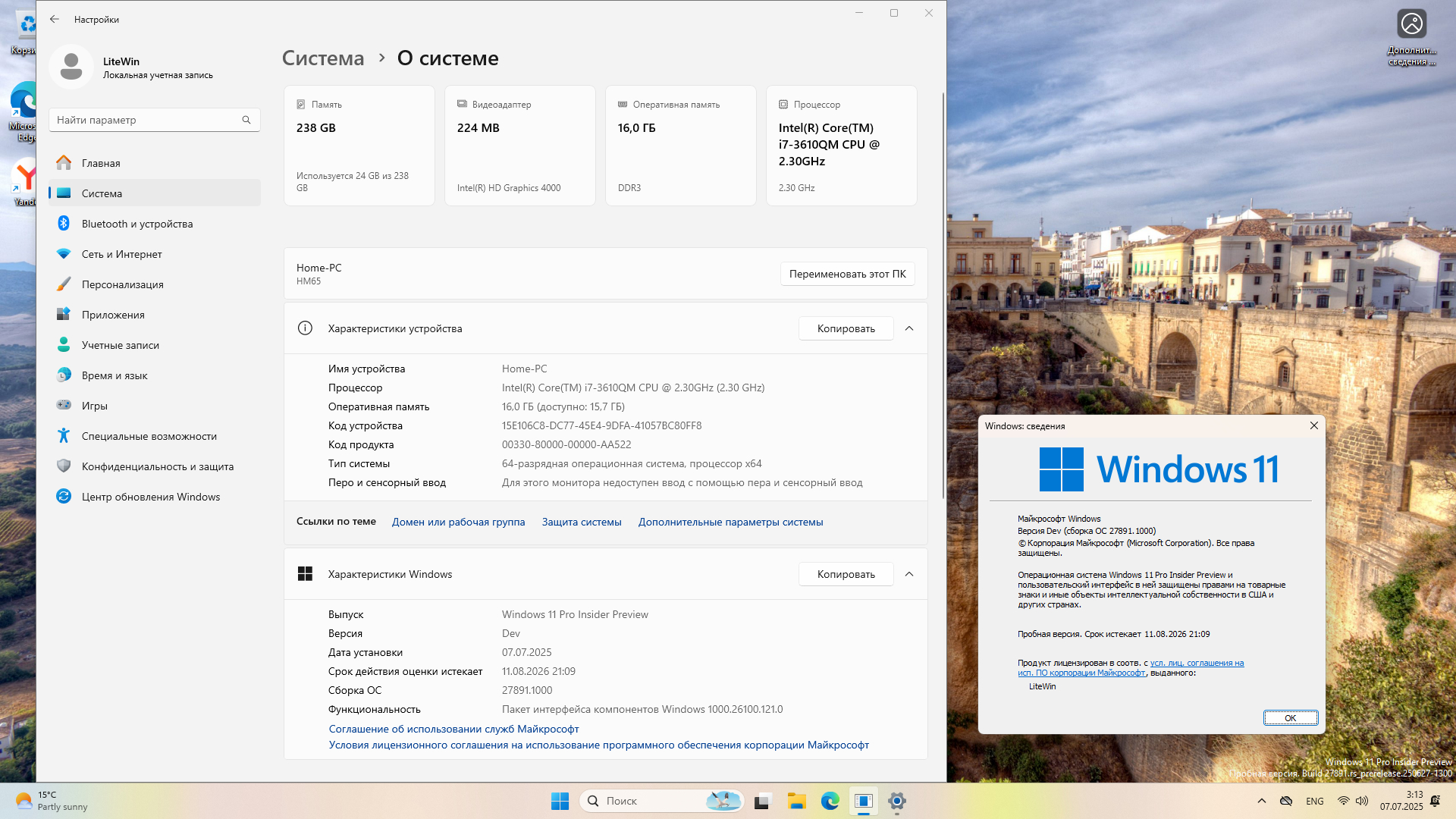The height and width of the screenshot is (819, 1456).
Task: Collapse Характеристики Windows section
Action: pyautogui.click(x=909, y=574)
